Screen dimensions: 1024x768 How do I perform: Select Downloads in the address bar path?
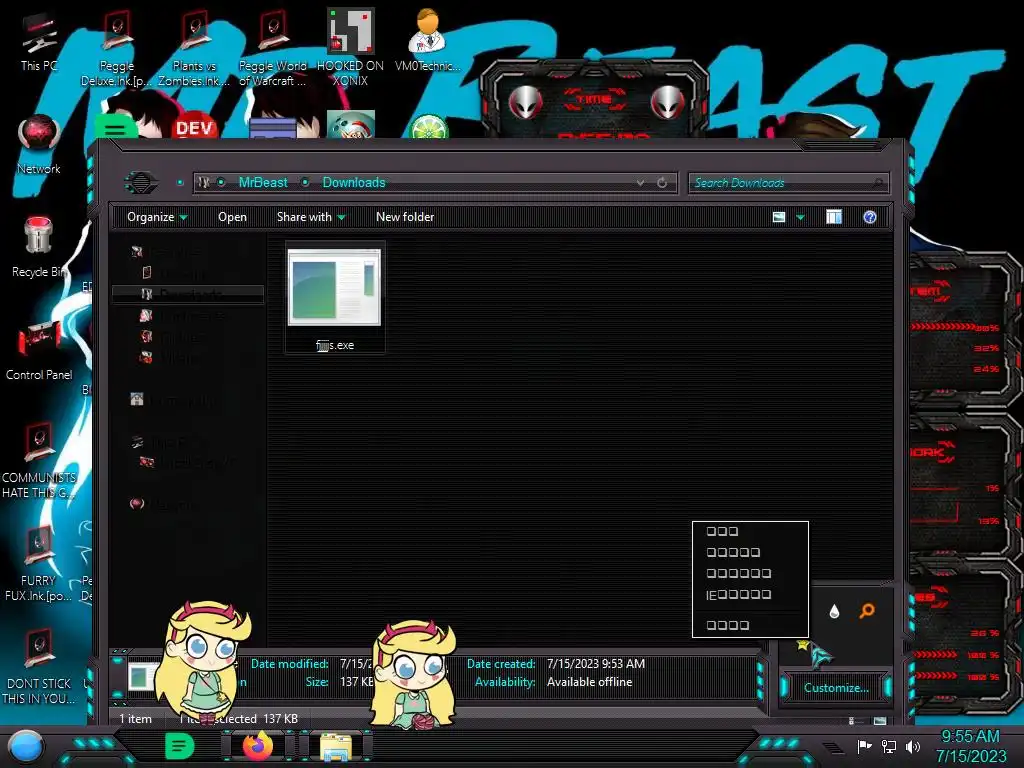[354, 183]
